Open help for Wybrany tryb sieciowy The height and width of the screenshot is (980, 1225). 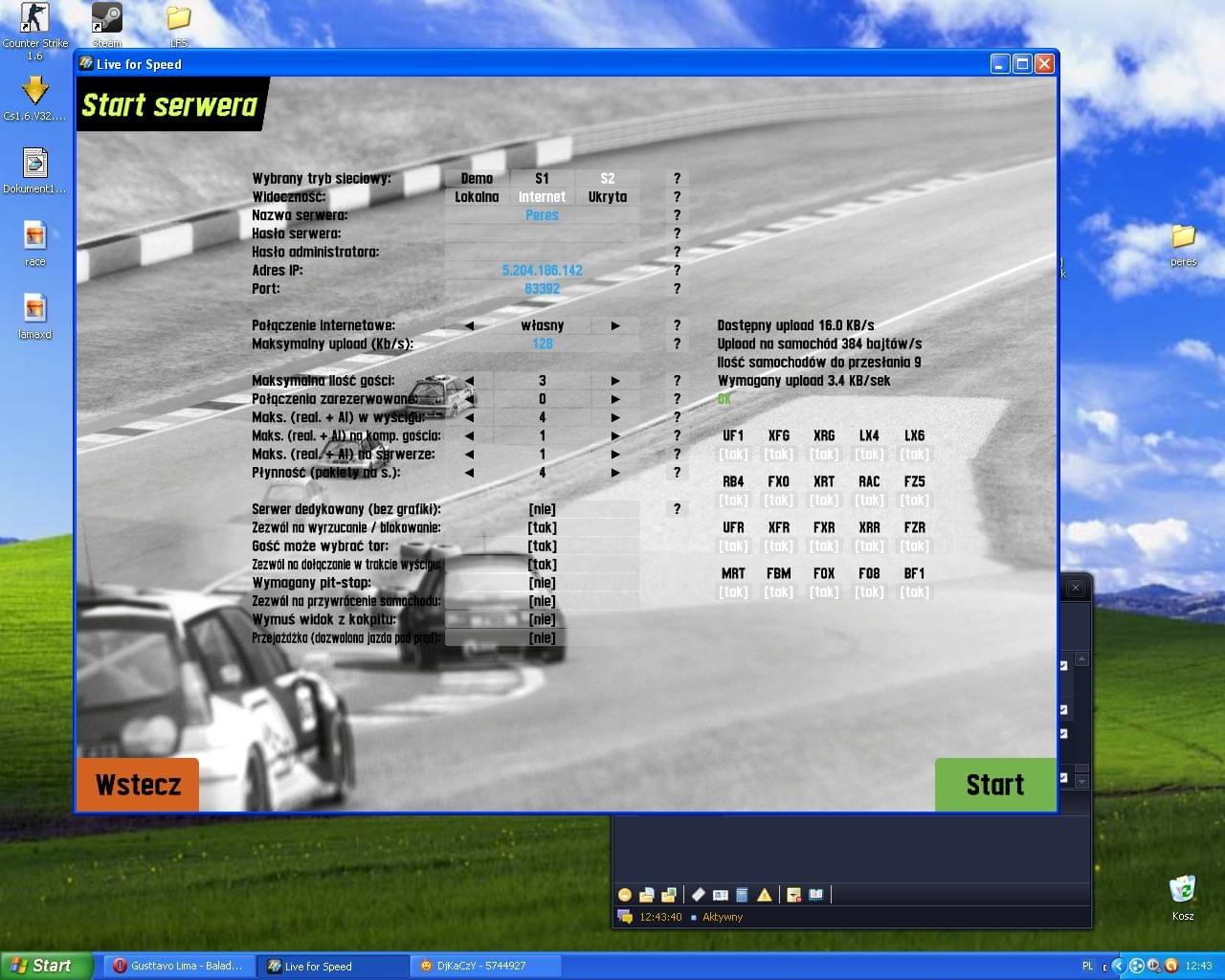coord(677,178)
